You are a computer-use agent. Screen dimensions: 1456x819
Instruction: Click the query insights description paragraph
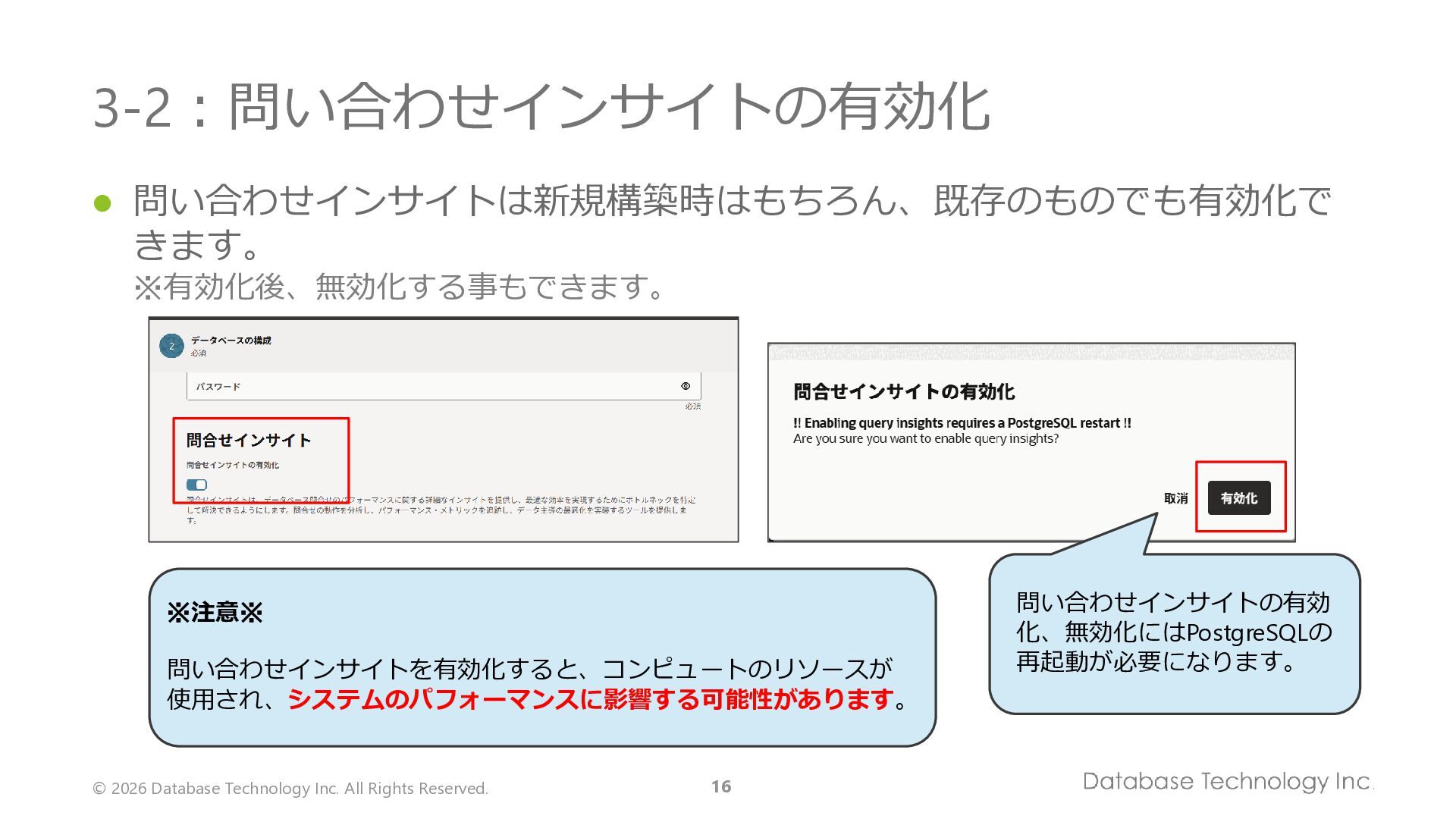[441, 510]
